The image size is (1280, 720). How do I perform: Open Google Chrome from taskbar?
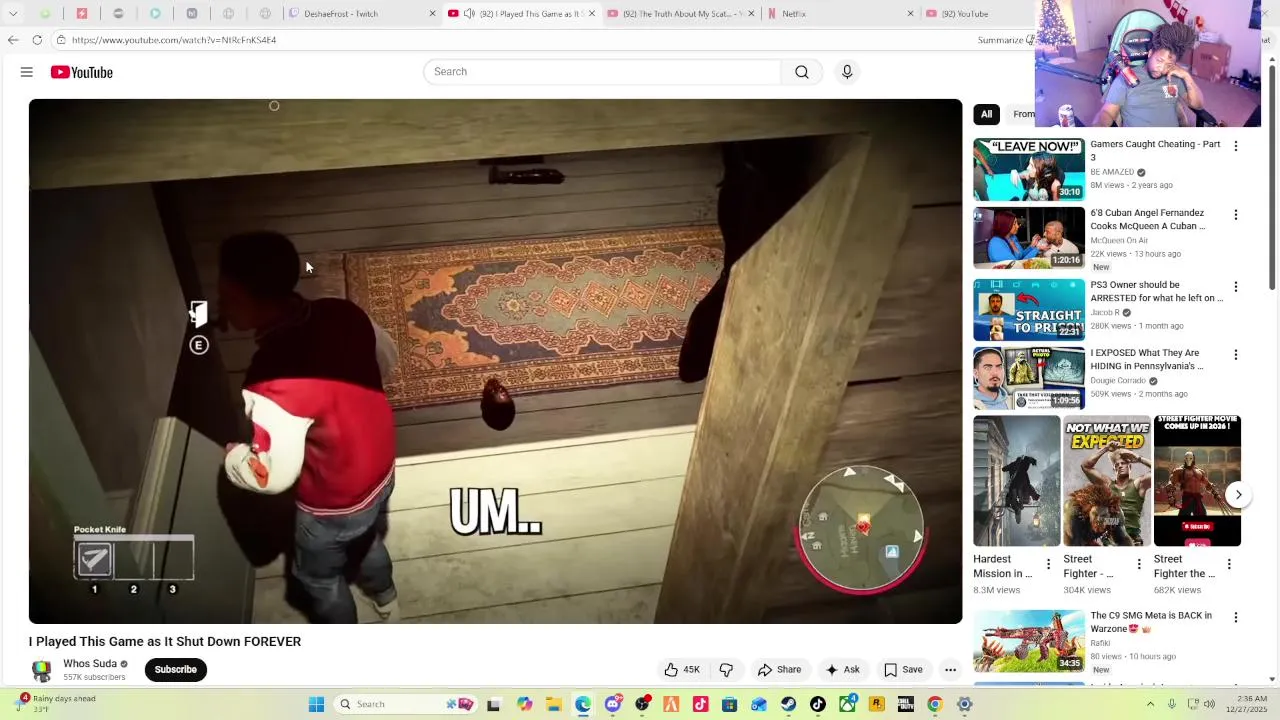coord(935,704)
